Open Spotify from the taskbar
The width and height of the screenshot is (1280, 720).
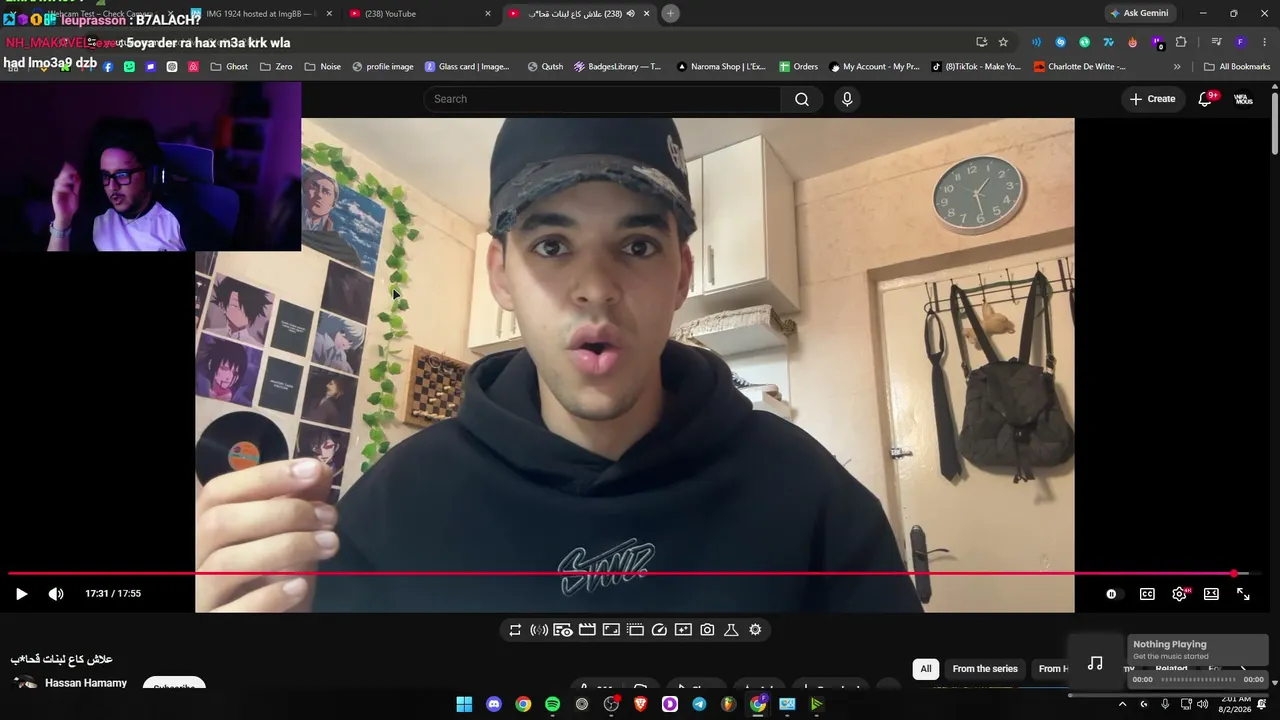coord(552,704)
